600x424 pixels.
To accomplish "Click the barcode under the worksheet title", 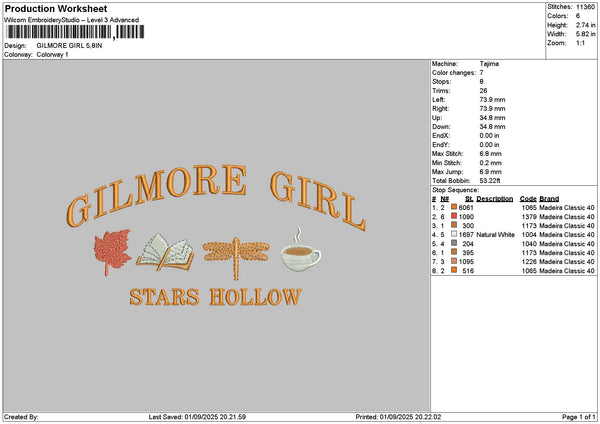I will [75, 32].
